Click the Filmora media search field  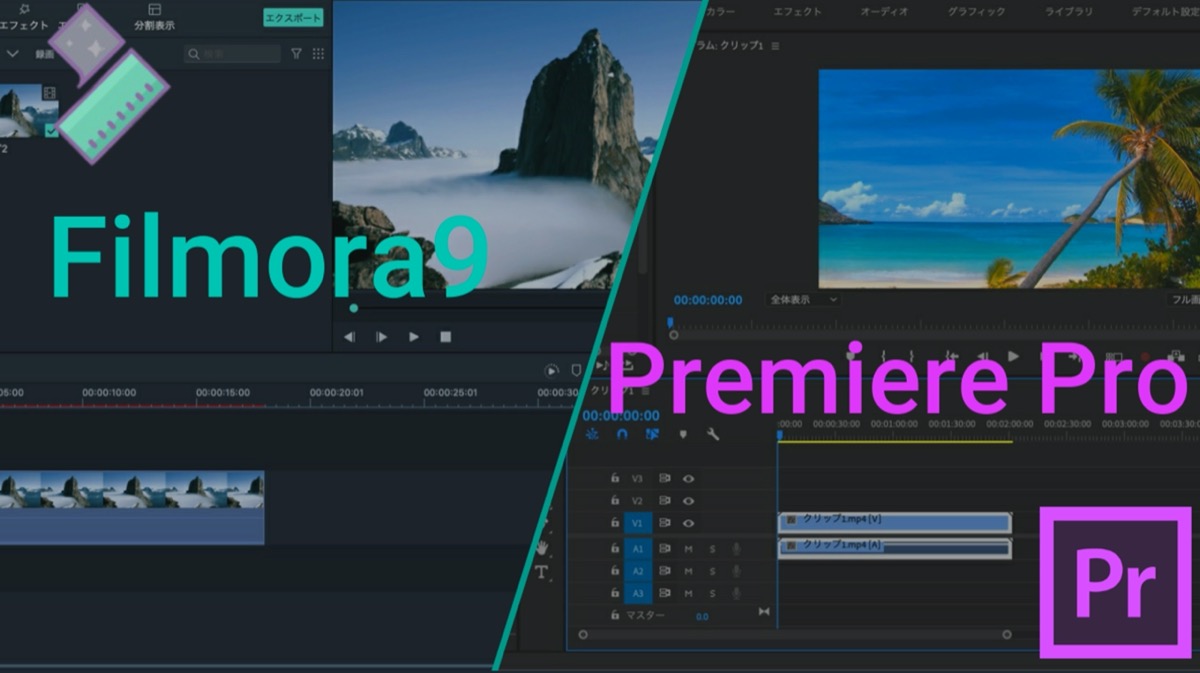click(232, 54)
